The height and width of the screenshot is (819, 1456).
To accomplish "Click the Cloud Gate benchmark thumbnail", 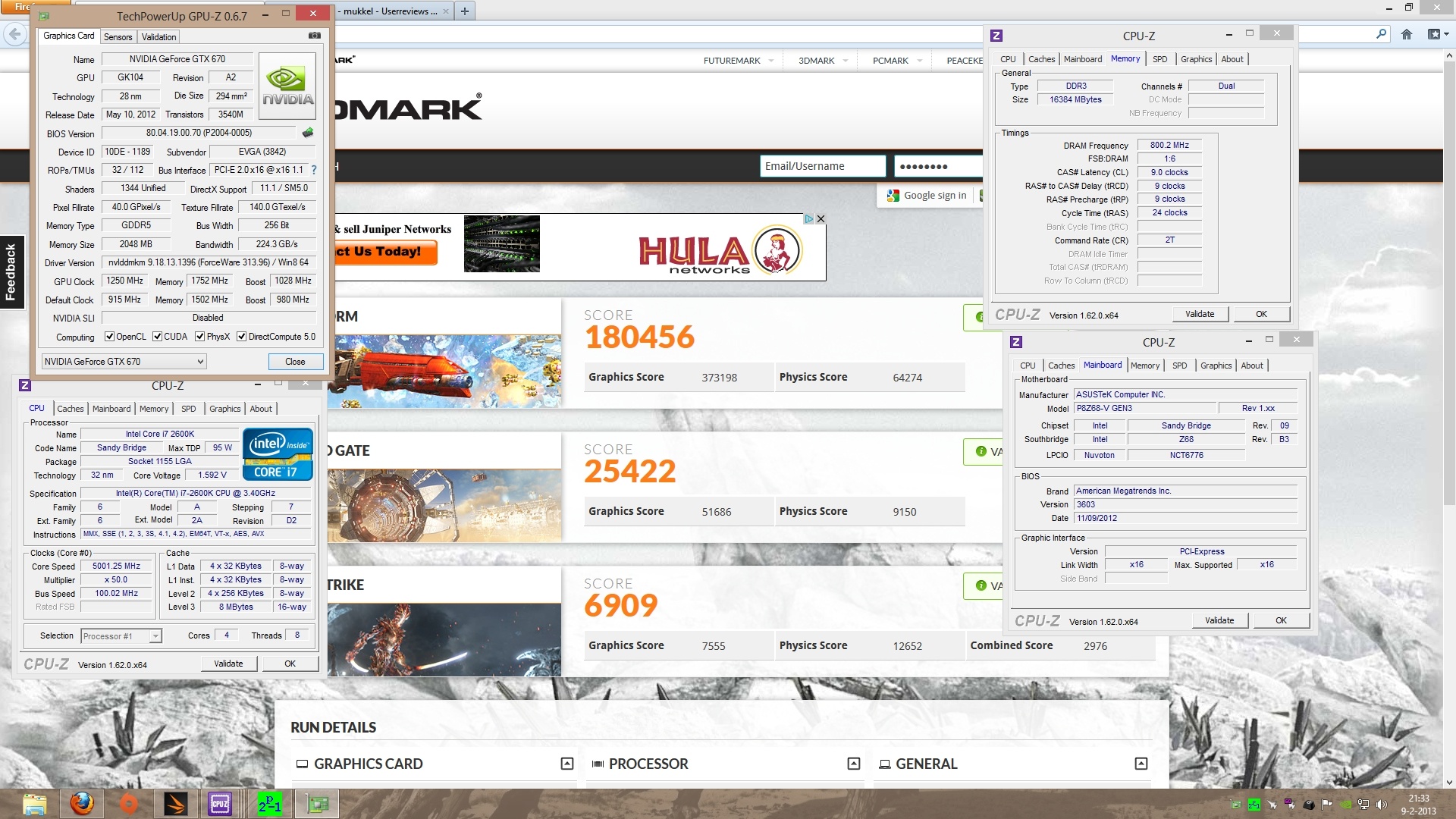I will tap(444, 505).
